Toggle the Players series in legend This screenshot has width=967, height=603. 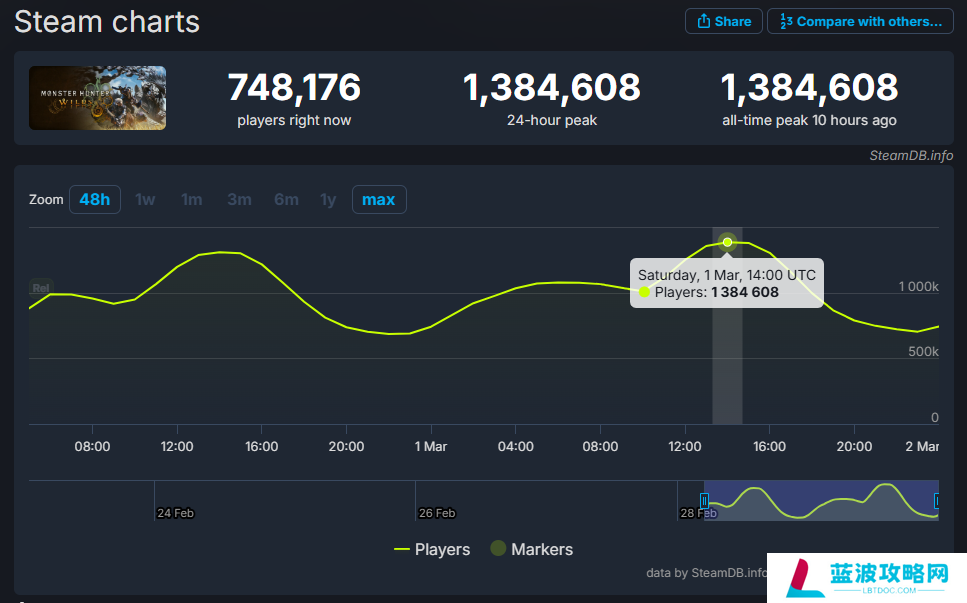tap(432, 549)
